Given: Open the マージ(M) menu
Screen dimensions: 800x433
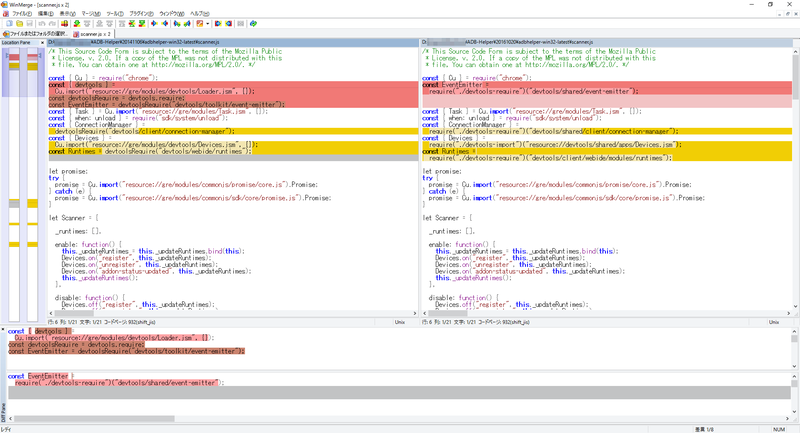Looking at the screenshot, I should [91, 14].
